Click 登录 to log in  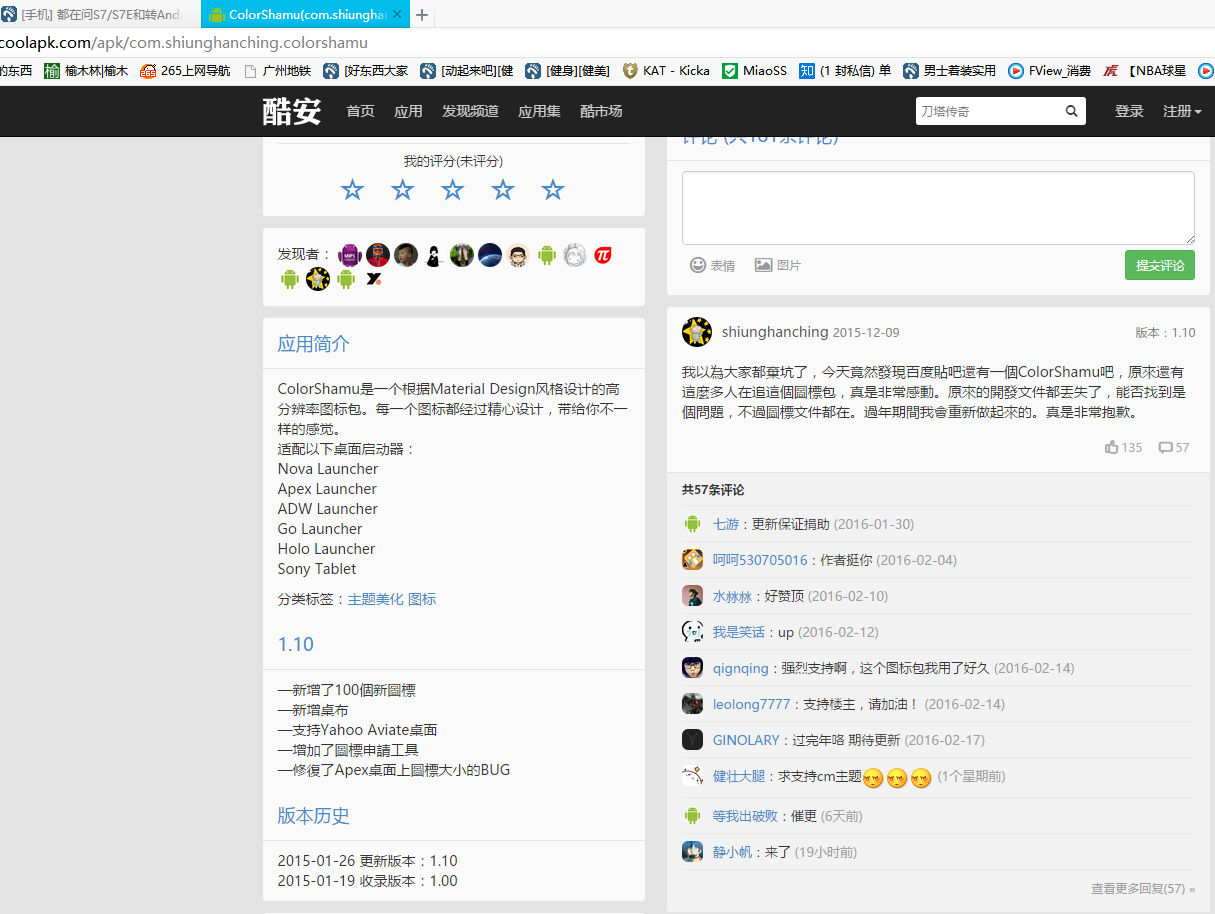(1129, 111)
